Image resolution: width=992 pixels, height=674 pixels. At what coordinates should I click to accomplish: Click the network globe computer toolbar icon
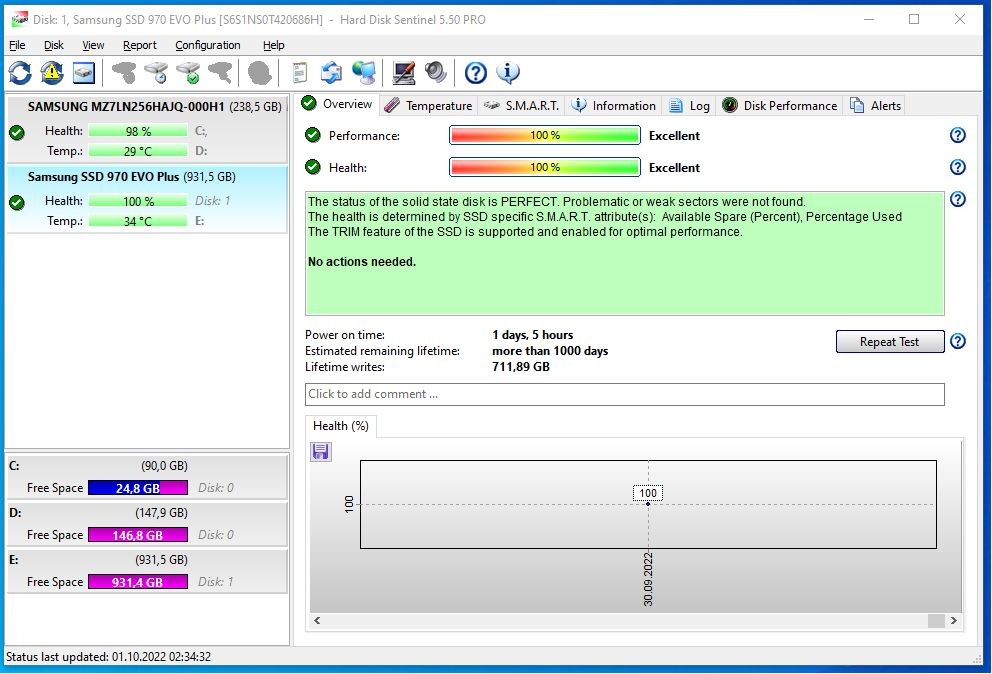(364, 73)
